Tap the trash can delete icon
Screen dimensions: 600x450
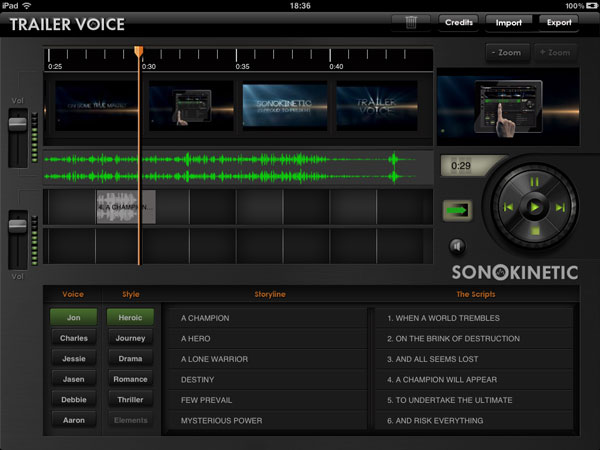click(x=411, y=23)
